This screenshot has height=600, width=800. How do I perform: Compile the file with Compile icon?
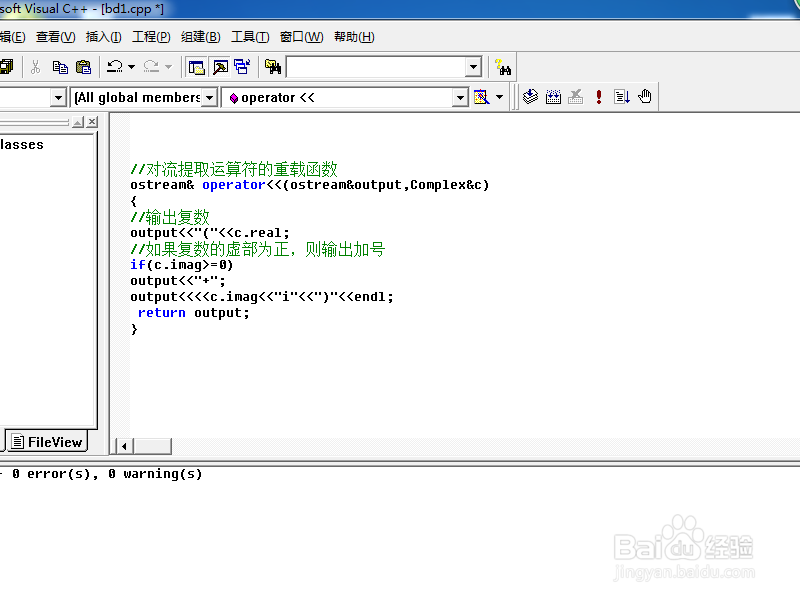[x=531, y=96]
